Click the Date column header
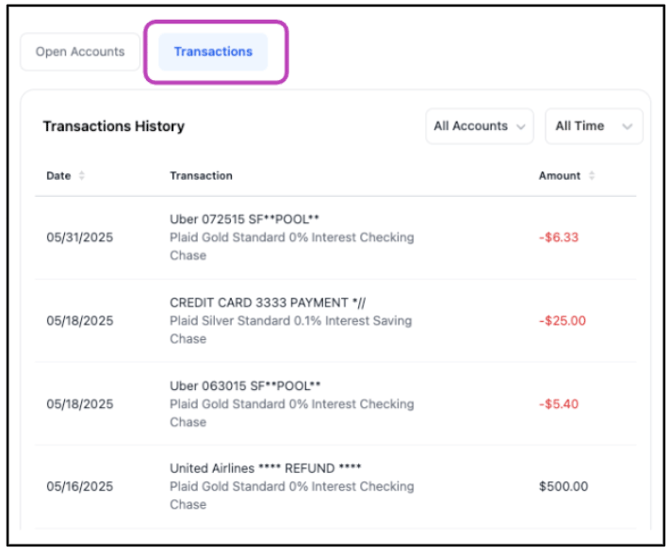The image size is (670, 554). 59,176
